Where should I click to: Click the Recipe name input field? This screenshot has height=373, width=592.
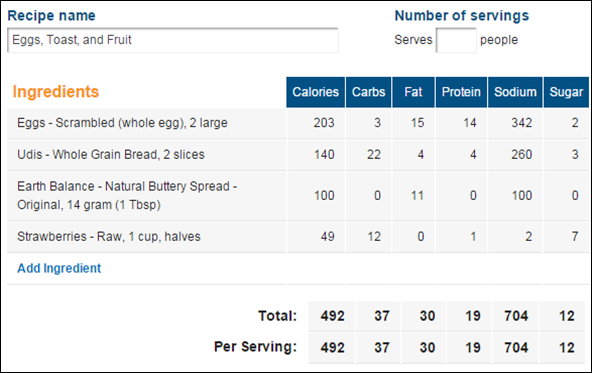point(173,40)
